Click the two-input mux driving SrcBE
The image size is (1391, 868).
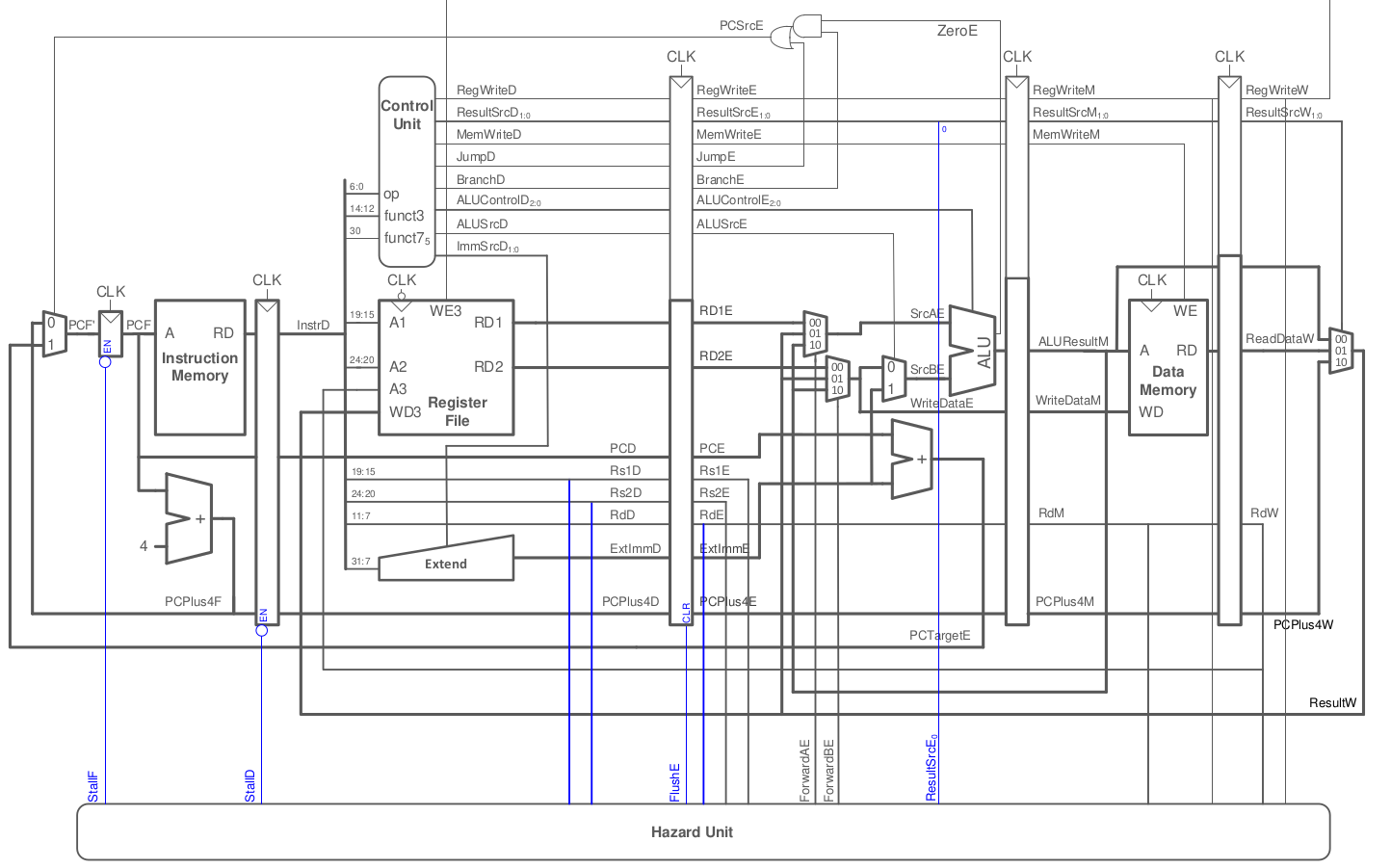[x=894, y=379]
